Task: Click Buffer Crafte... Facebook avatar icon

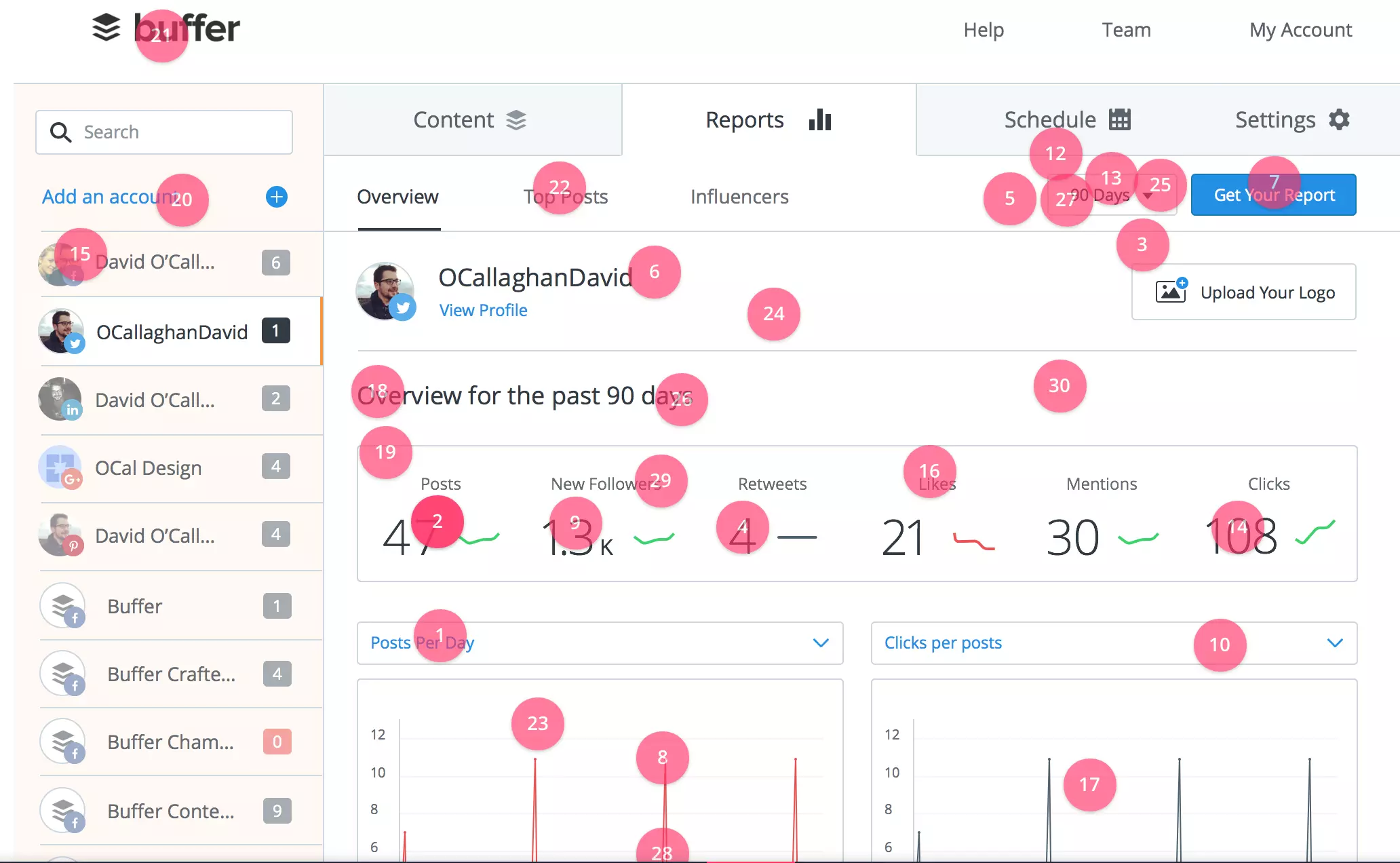Action: coord(62,673)
